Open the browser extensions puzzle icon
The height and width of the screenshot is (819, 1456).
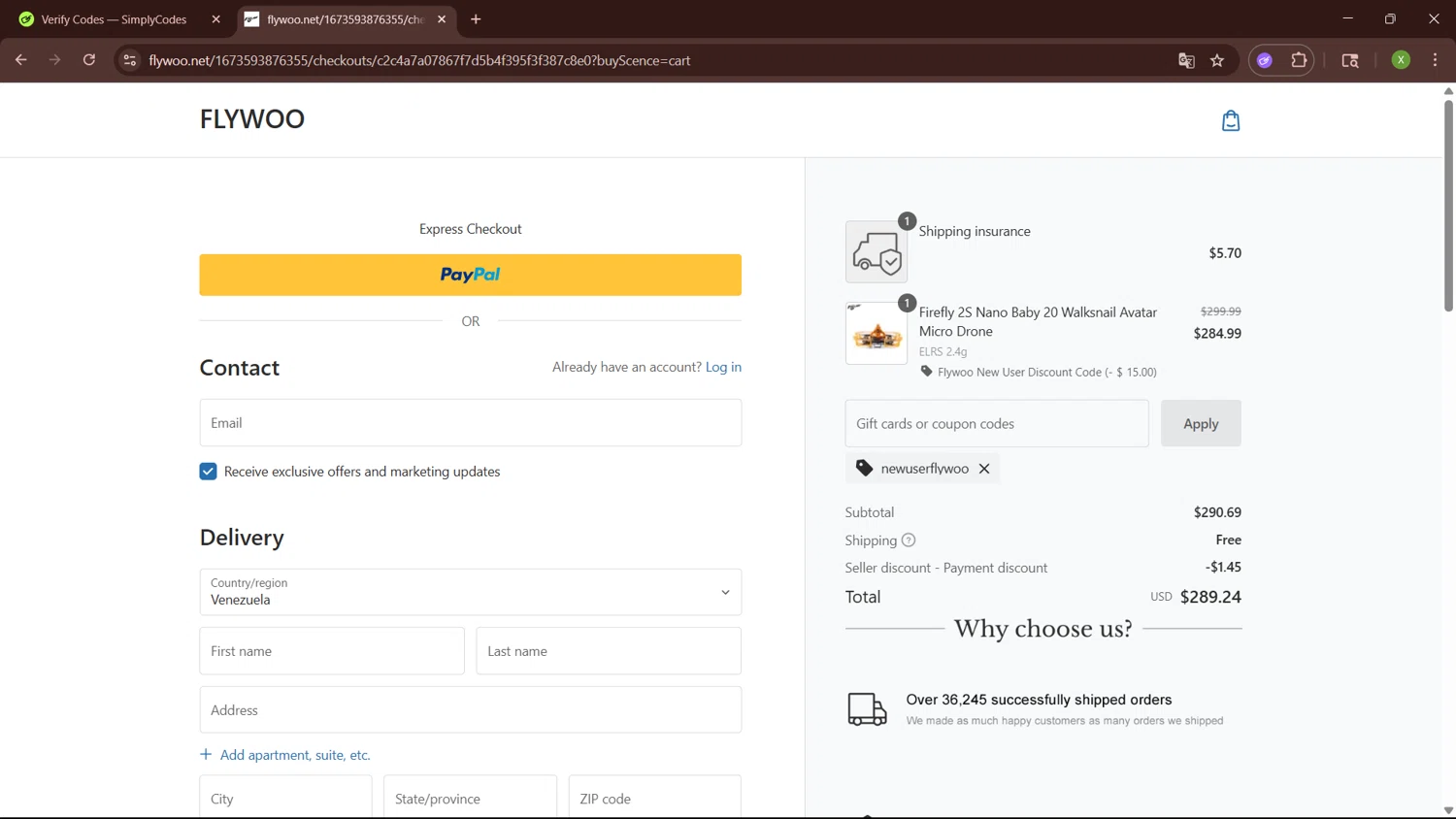[1299, 60]
